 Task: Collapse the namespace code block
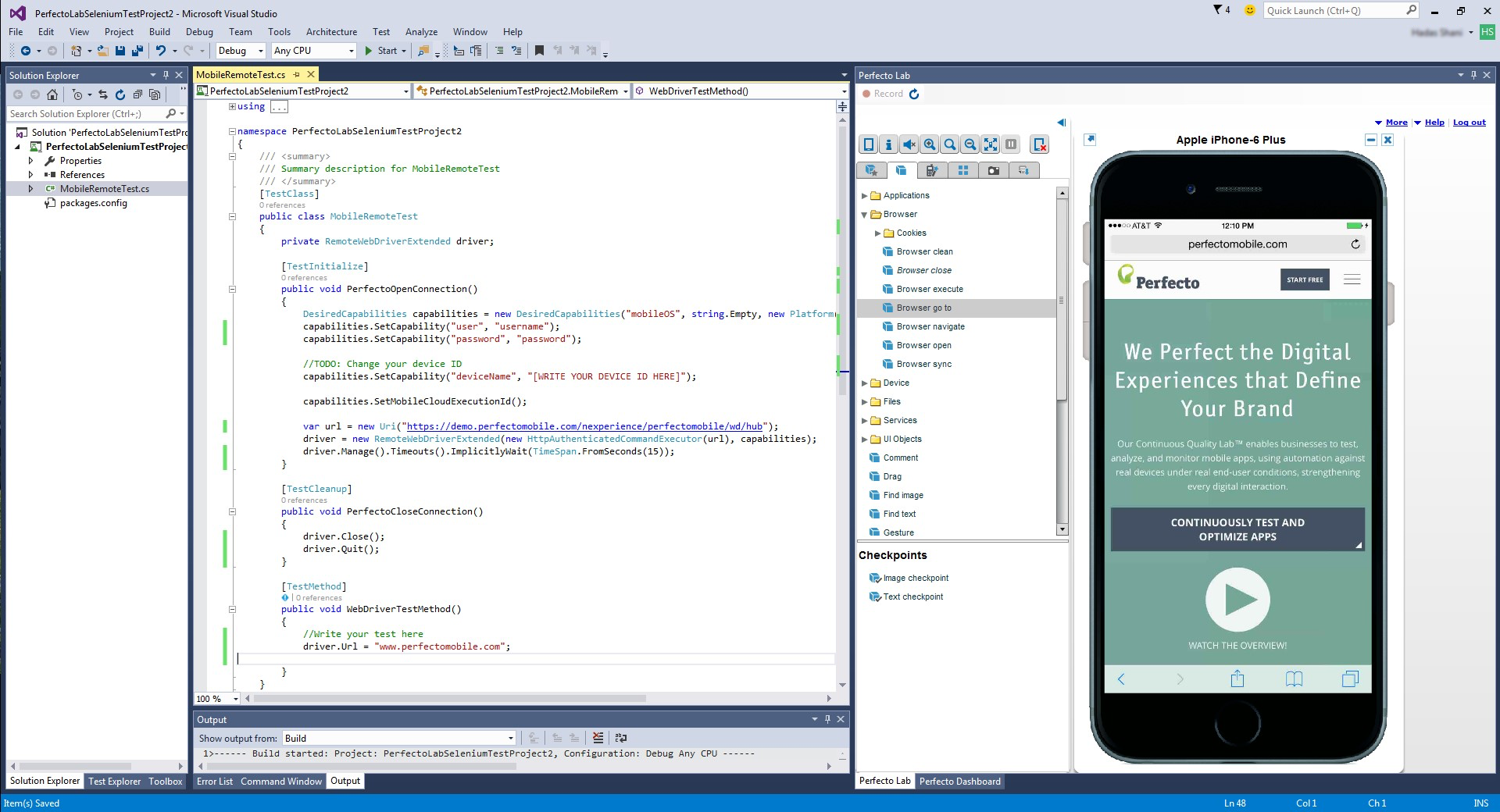point(232,131)
